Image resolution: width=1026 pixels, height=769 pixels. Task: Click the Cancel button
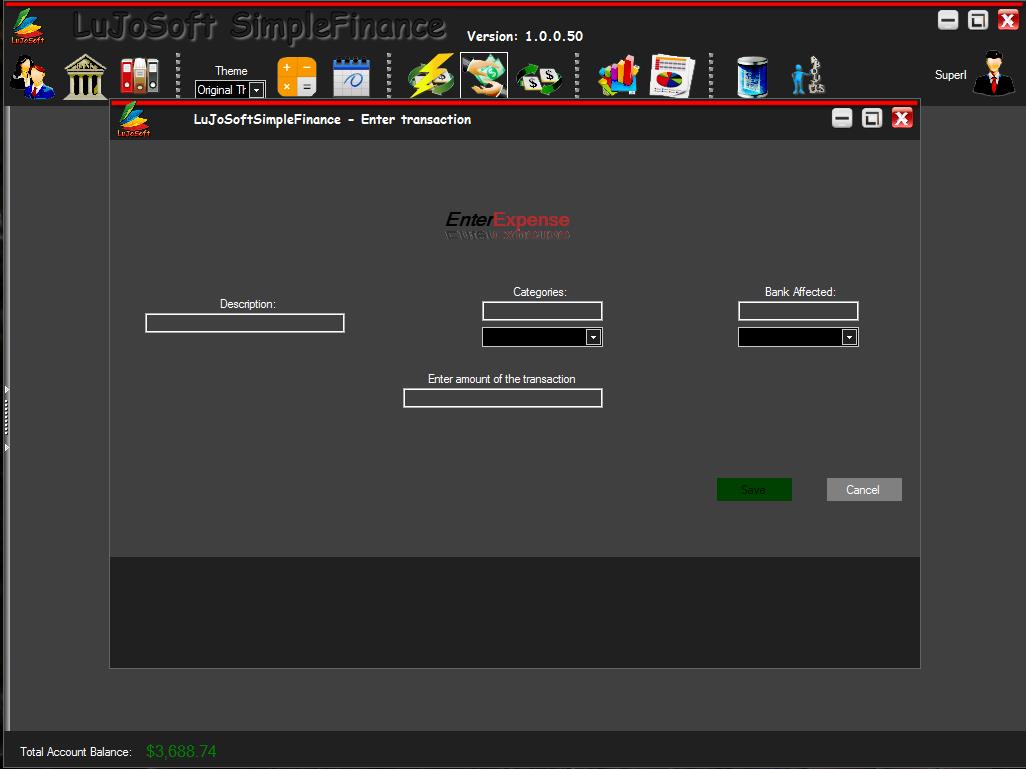pyautogui.click(x=864, y=490)
